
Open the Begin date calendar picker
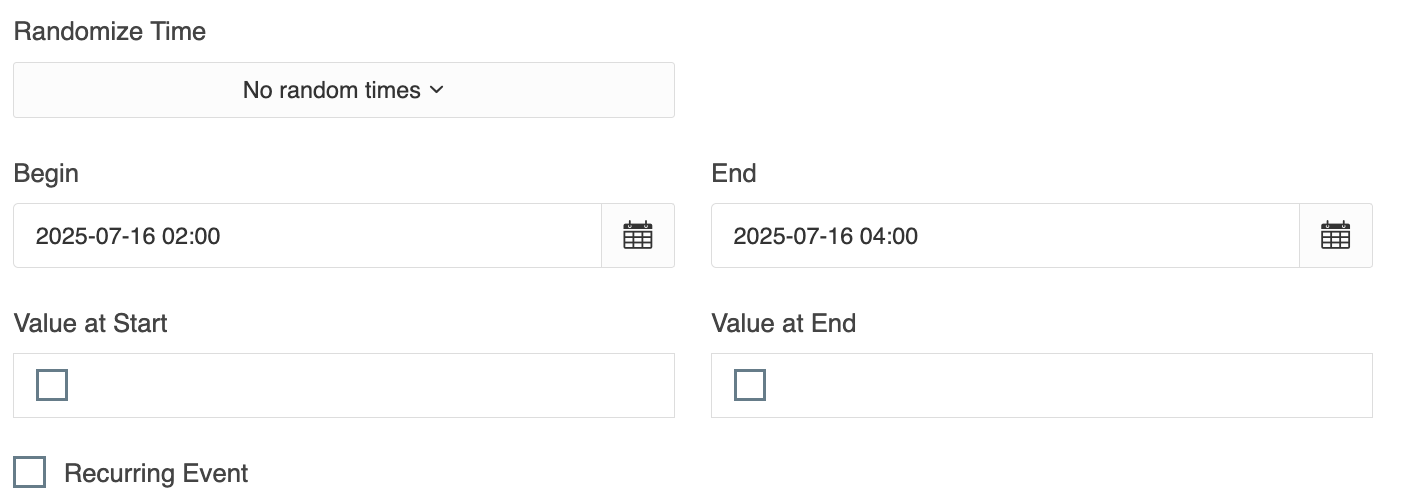tap(638, 236)
